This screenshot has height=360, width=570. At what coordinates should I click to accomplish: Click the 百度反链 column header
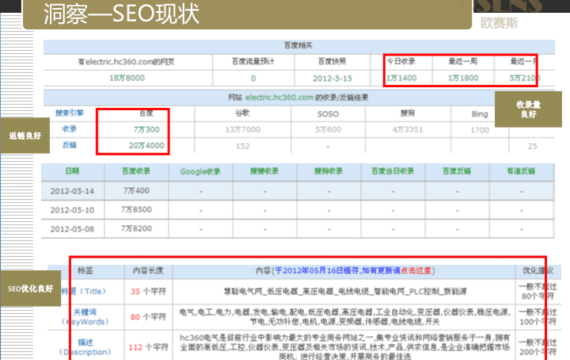click(457, 171)
